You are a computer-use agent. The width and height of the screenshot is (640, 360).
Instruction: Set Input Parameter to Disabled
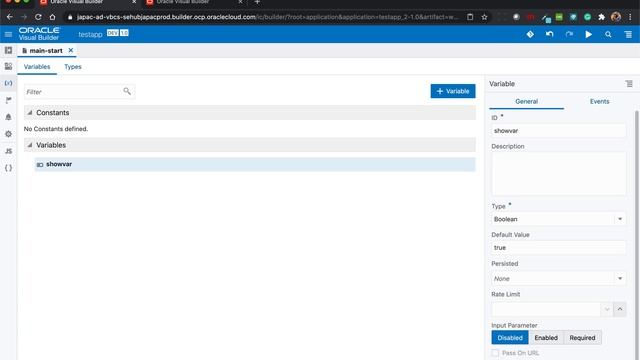[510, 338]
